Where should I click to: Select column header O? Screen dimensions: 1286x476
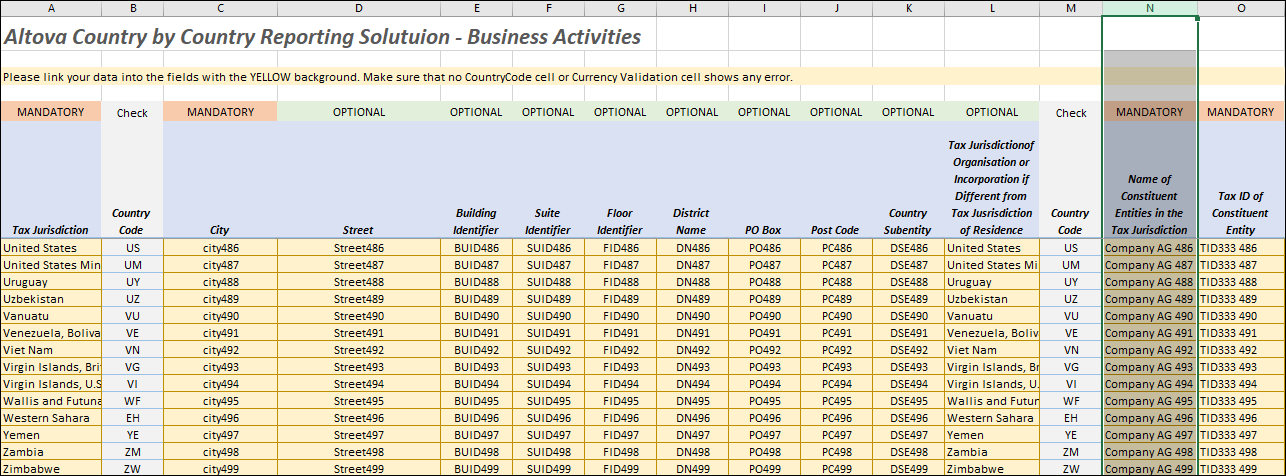[1241, 8]
